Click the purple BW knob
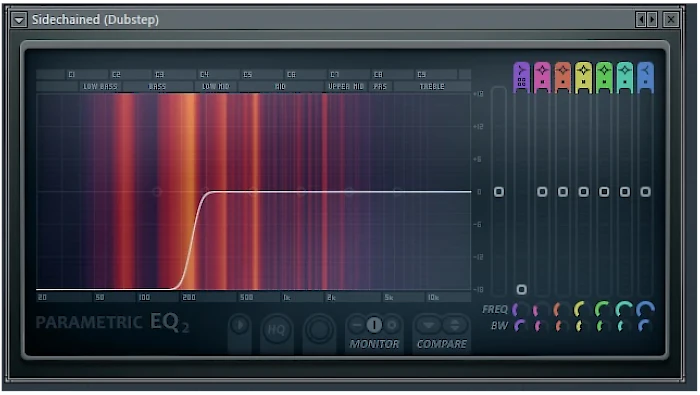700x395 pixels. [521, 326]
